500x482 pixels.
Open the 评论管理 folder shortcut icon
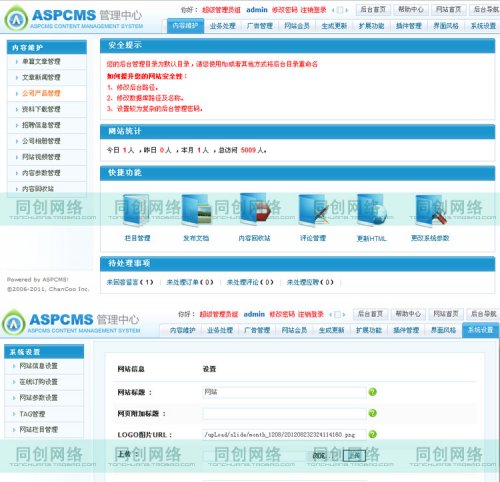click(x=313, y=210)
